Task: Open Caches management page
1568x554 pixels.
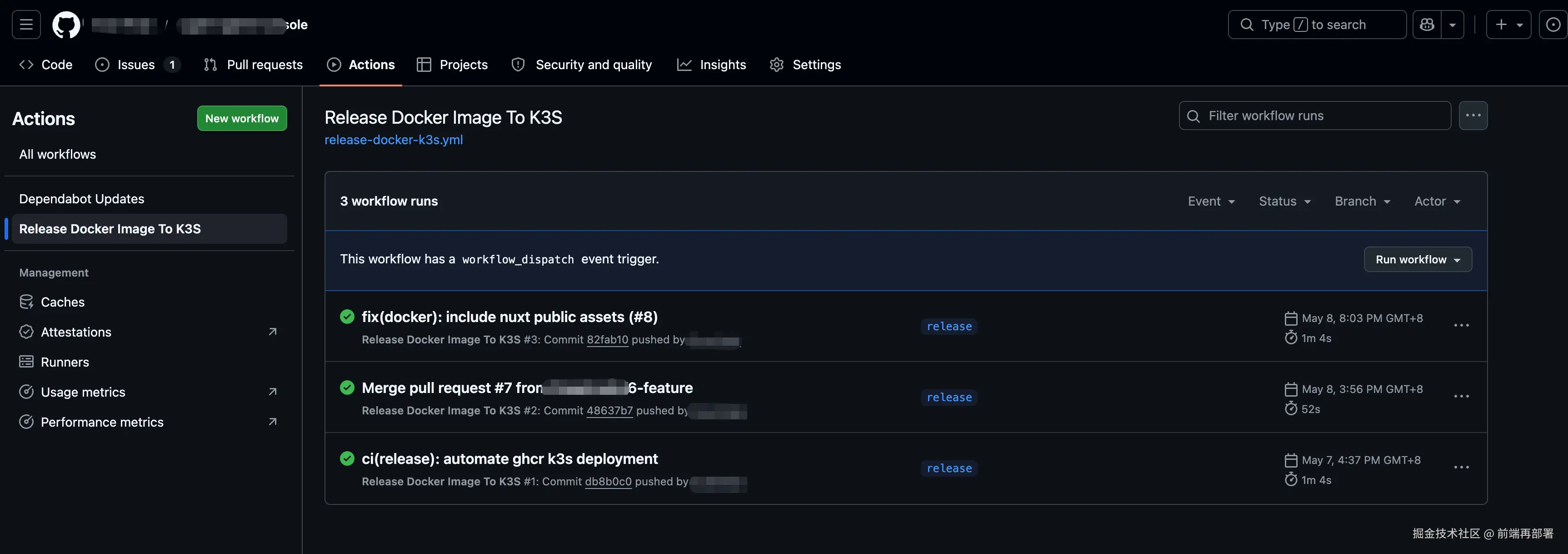Action: coord(149,302)
